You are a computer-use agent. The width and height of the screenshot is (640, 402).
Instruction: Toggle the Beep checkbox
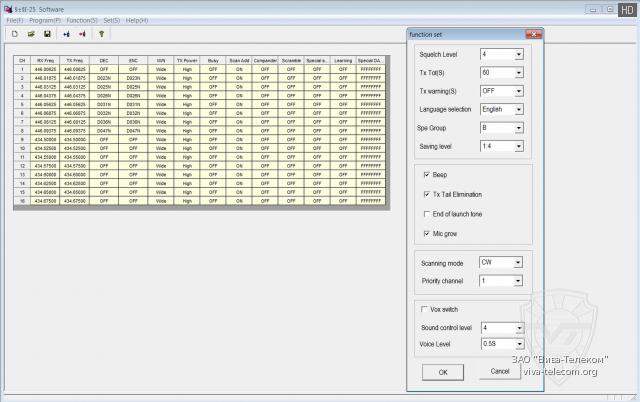click(427, 175)
